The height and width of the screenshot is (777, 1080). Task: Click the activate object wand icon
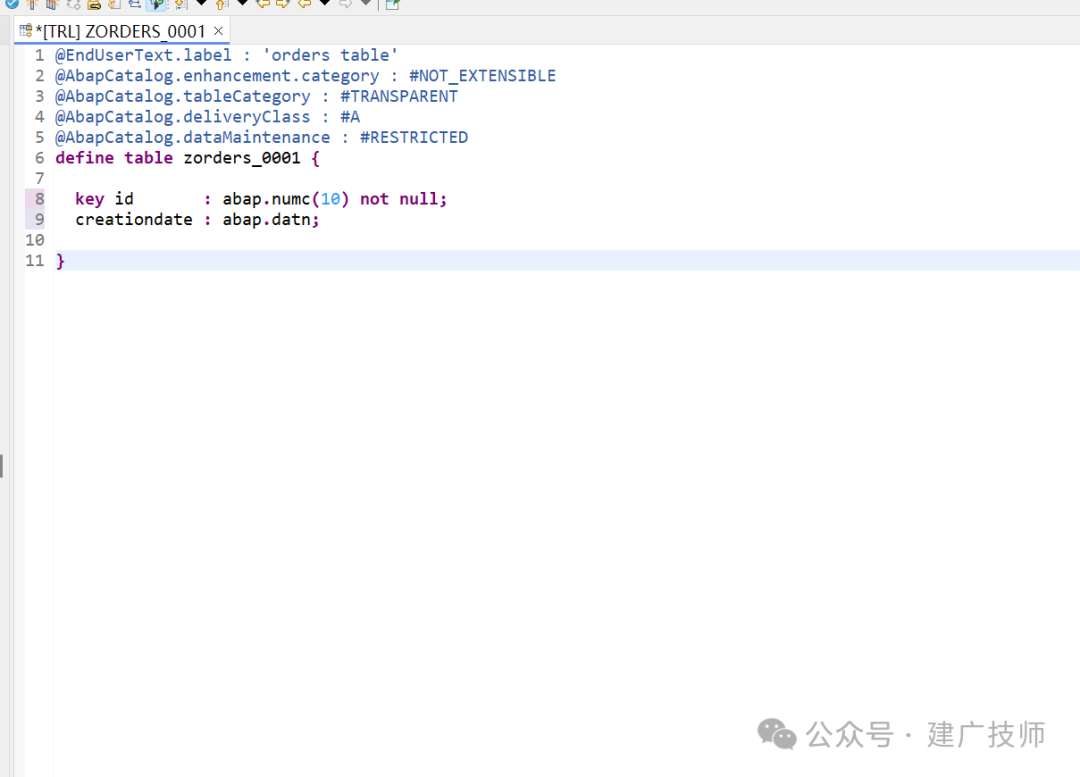32,3
